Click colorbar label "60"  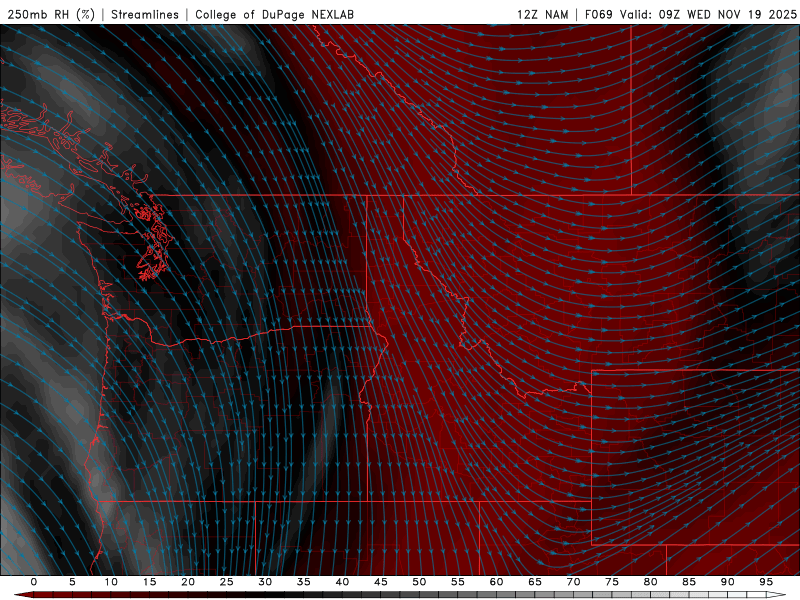(x=496, y=582)
